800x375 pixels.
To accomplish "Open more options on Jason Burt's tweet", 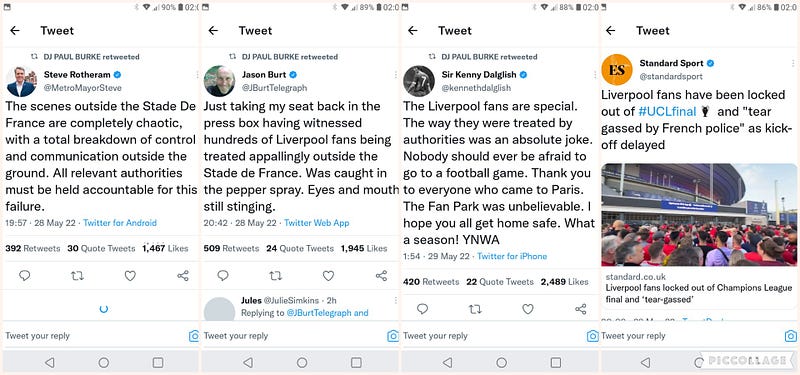I will tap(395, 74).
